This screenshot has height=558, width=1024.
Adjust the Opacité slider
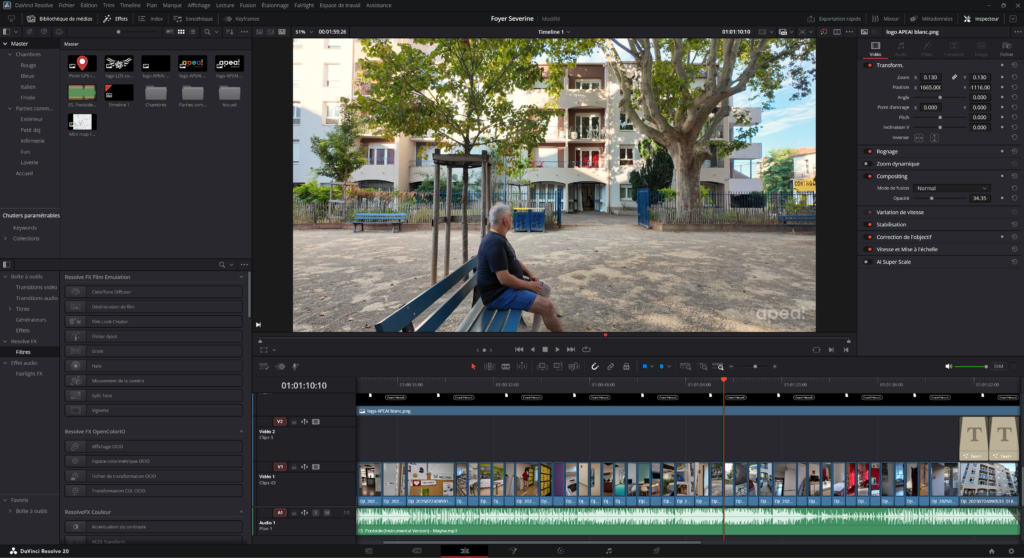pos(932,198)
